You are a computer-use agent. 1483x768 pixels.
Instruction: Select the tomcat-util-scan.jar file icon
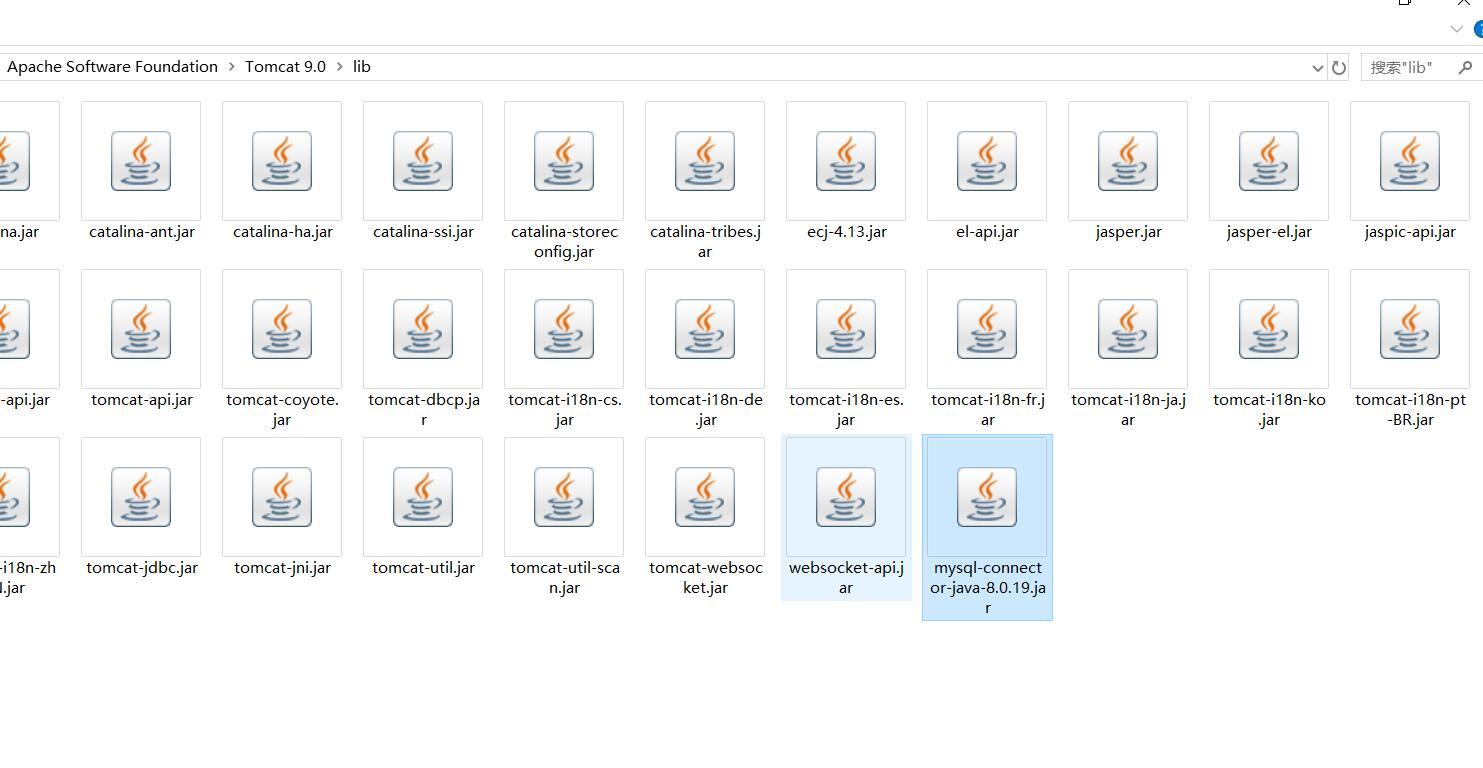pos(564,496)
